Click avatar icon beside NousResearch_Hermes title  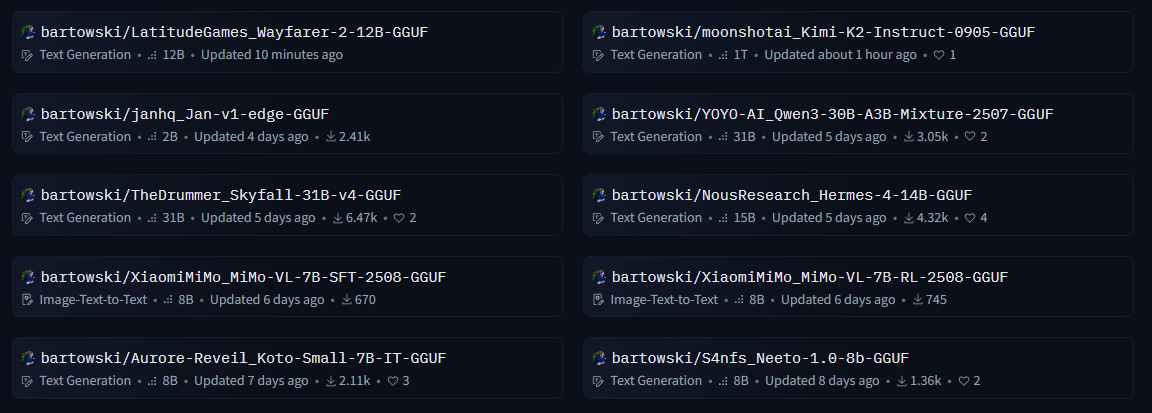[x=599, y=195]
